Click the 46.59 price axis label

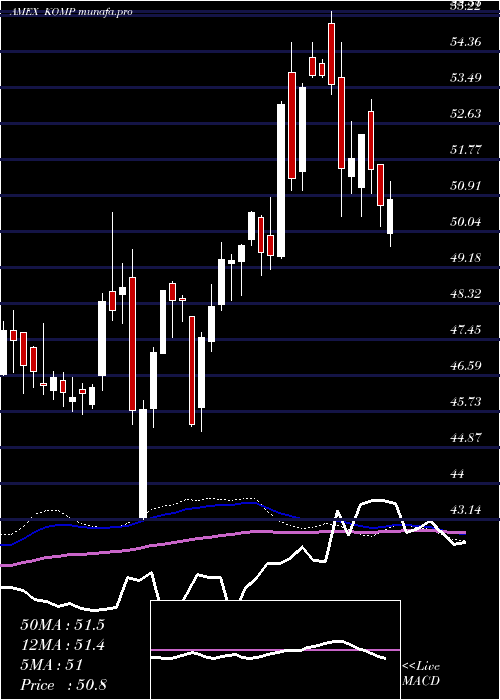click(x=466, y=366)
